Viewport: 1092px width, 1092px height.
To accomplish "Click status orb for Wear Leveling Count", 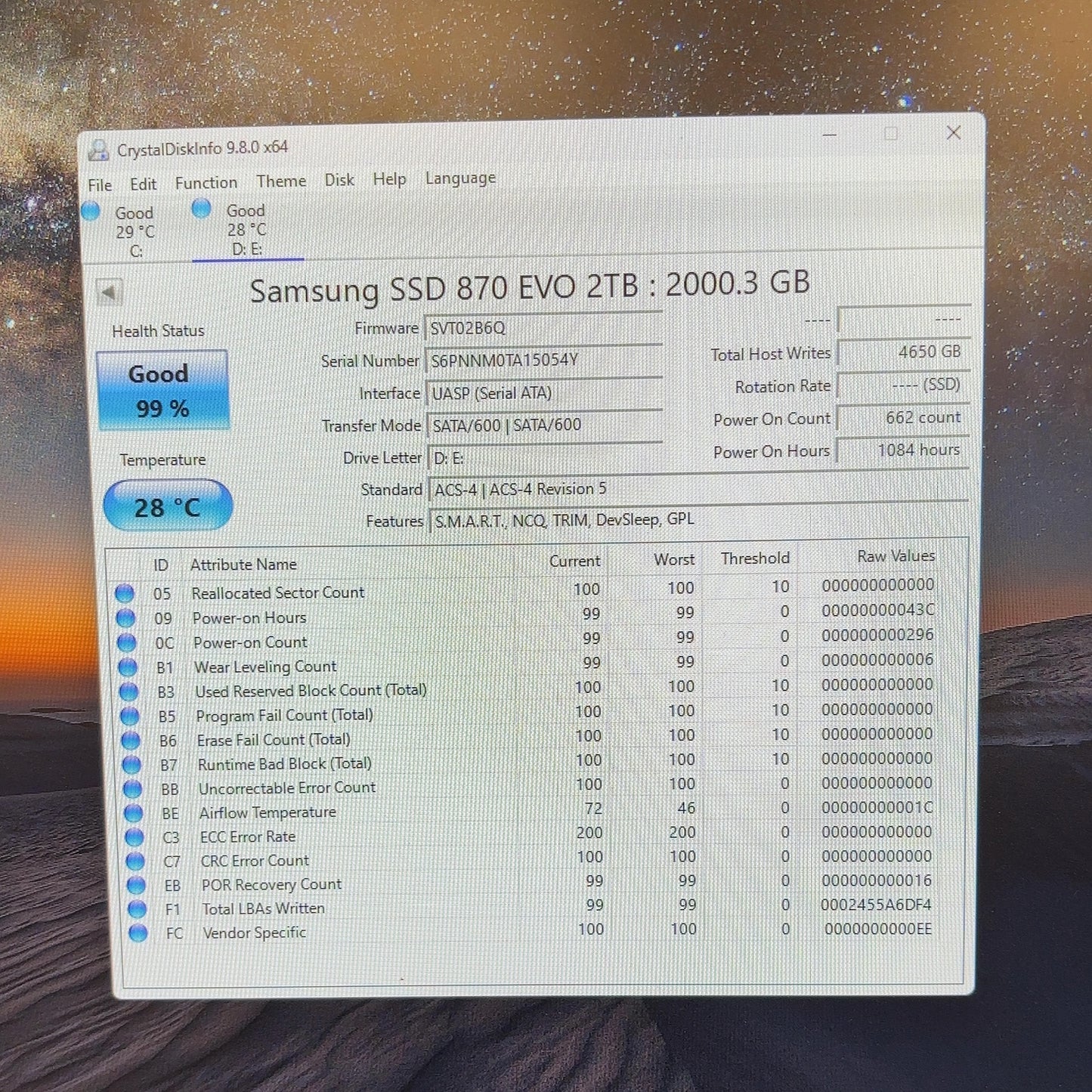I will tap(128, 668).
